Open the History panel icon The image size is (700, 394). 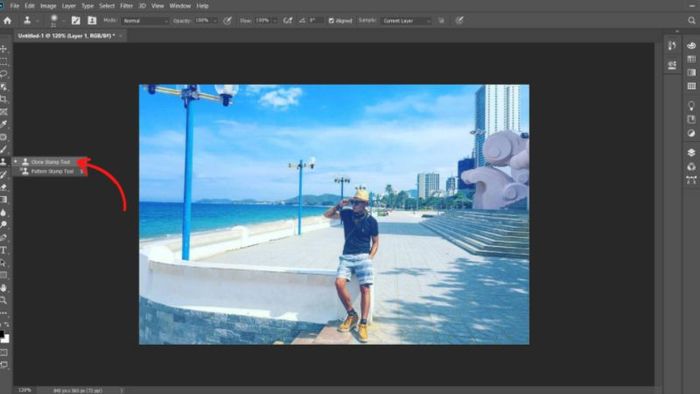click(672, 46)
